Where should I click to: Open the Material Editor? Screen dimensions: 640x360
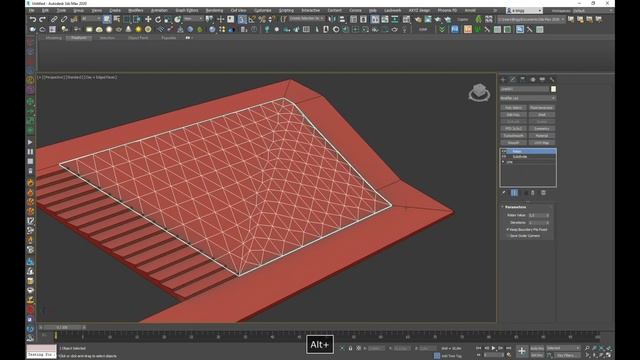[x=407, y=19]
